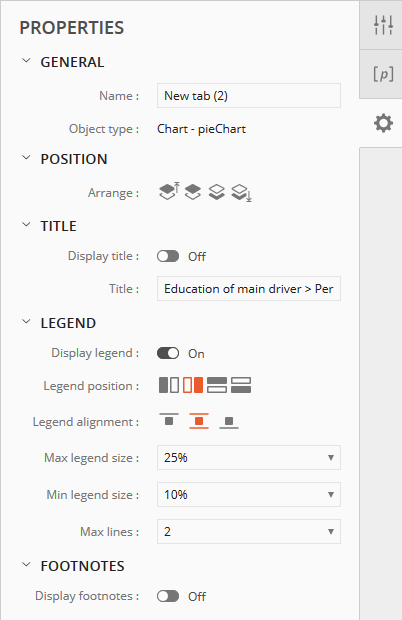Screen dimensions: 402x620
Task: Turn on the Display title switch
Action: pos(168,256)
